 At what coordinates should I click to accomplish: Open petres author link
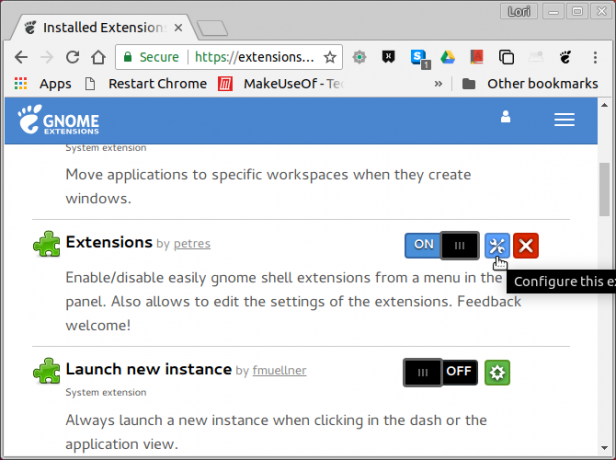point(192,244)
